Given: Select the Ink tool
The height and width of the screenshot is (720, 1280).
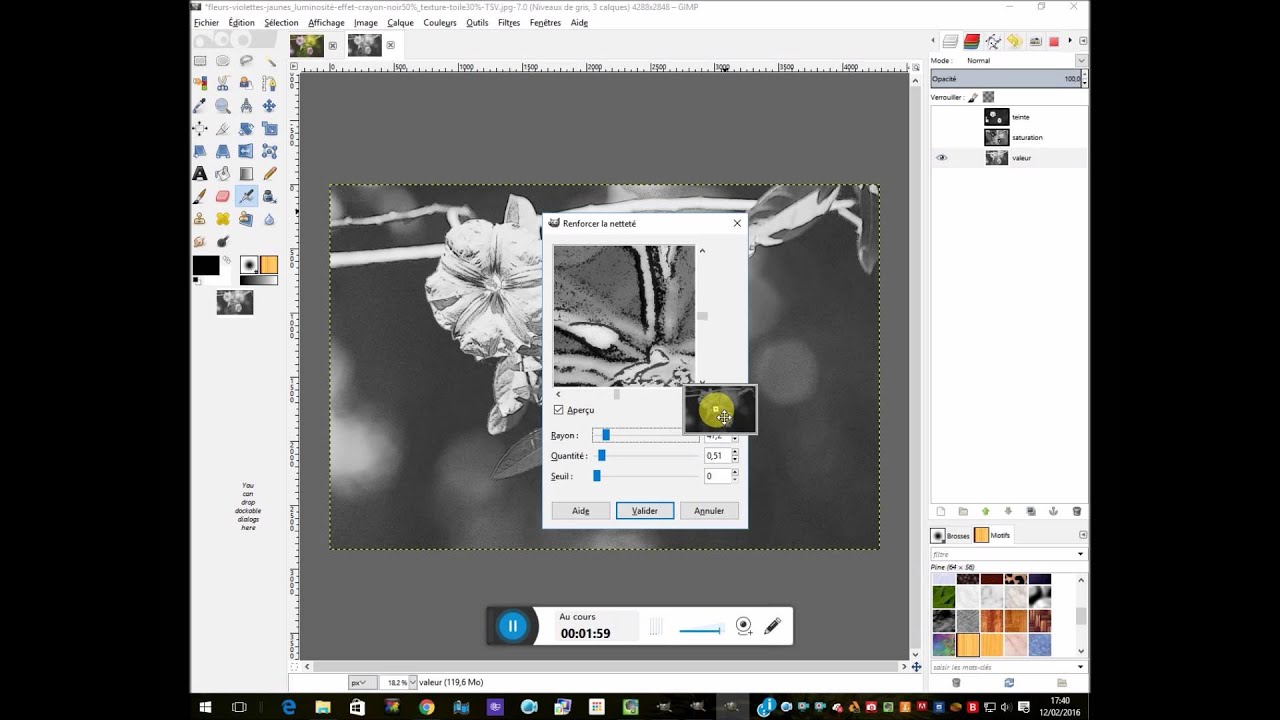Looking at the screenshot, I should click(269, 196).
